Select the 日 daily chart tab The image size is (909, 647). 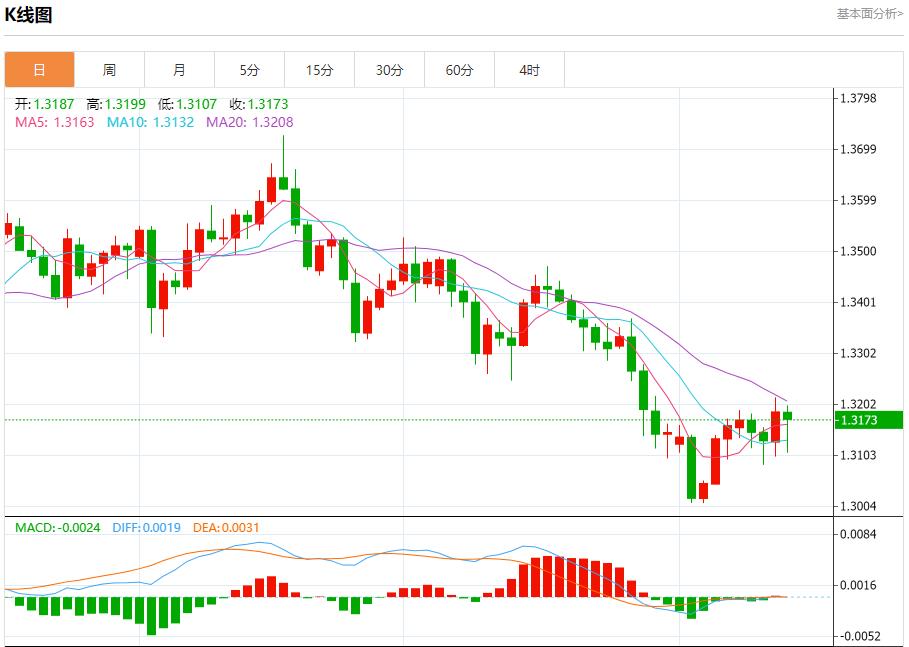click(x=39, y=70)
